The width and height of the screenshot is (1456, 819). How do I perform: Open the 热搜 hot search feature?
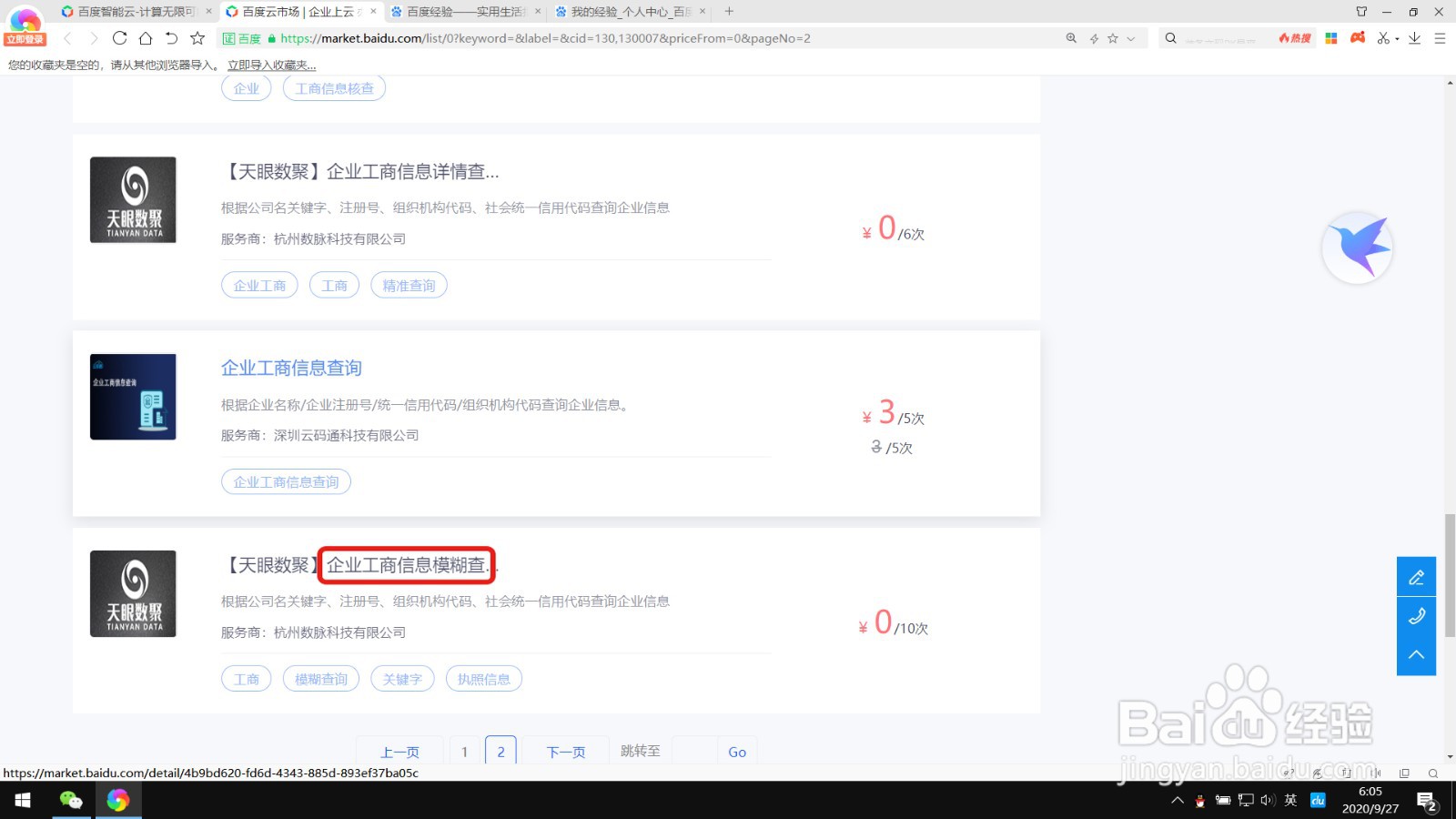pos(1294,37)
